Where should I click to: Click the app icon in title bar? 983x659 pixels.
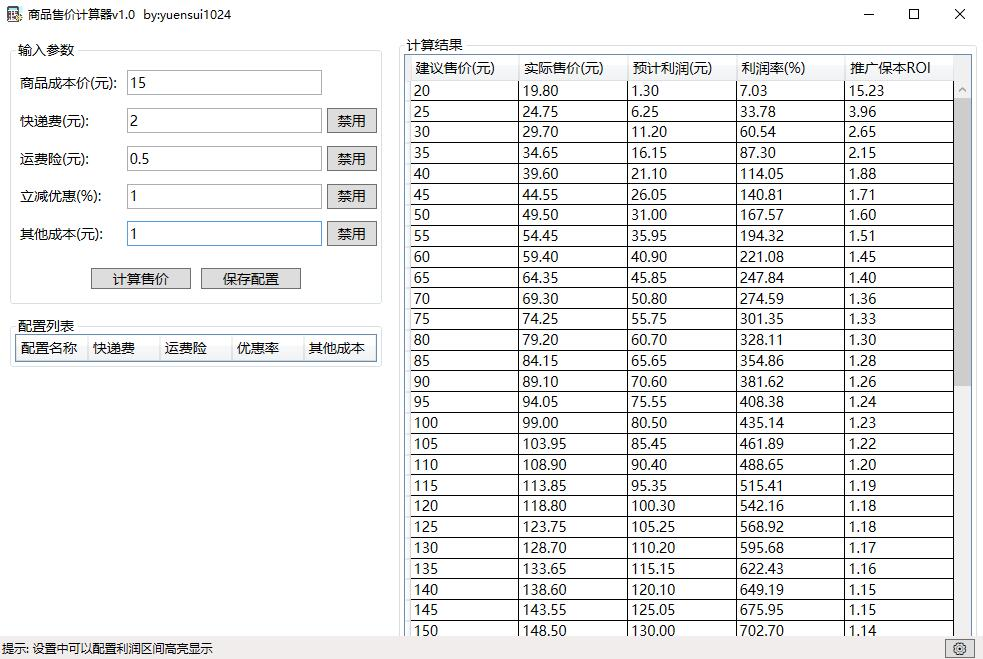click(14, 14)
